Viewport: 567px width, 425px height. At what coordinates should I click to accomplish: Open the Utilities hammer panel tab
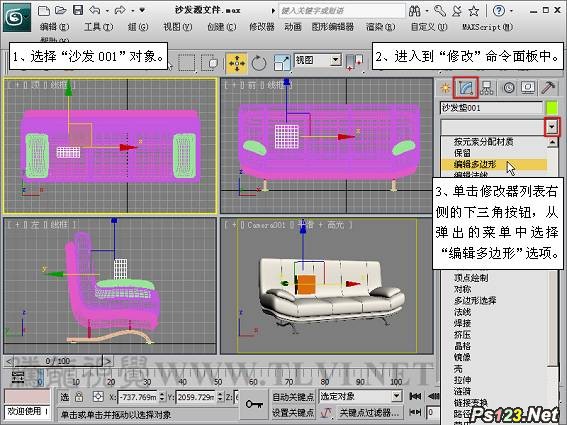[548, 88]
